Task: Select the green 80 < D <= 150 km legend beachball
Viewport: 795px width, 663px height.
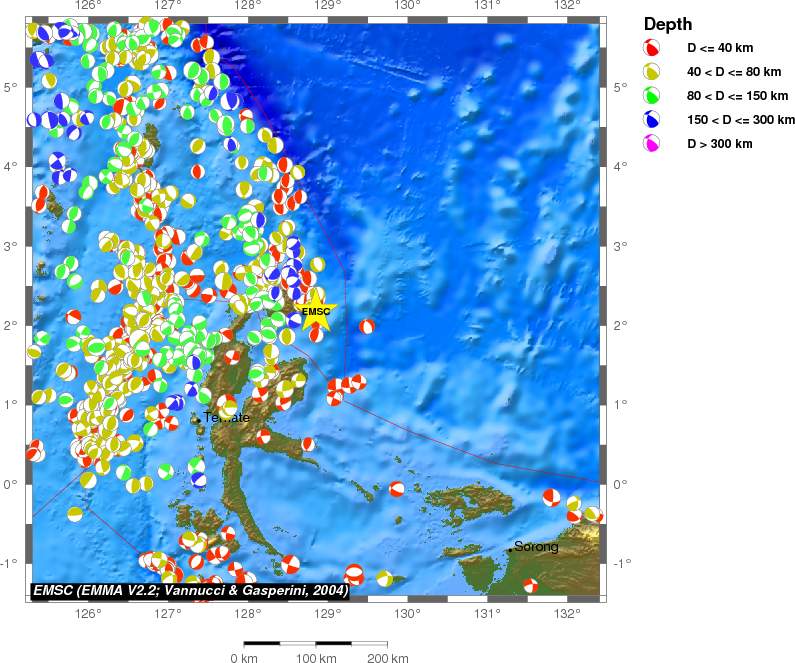Action: point(651,95)
